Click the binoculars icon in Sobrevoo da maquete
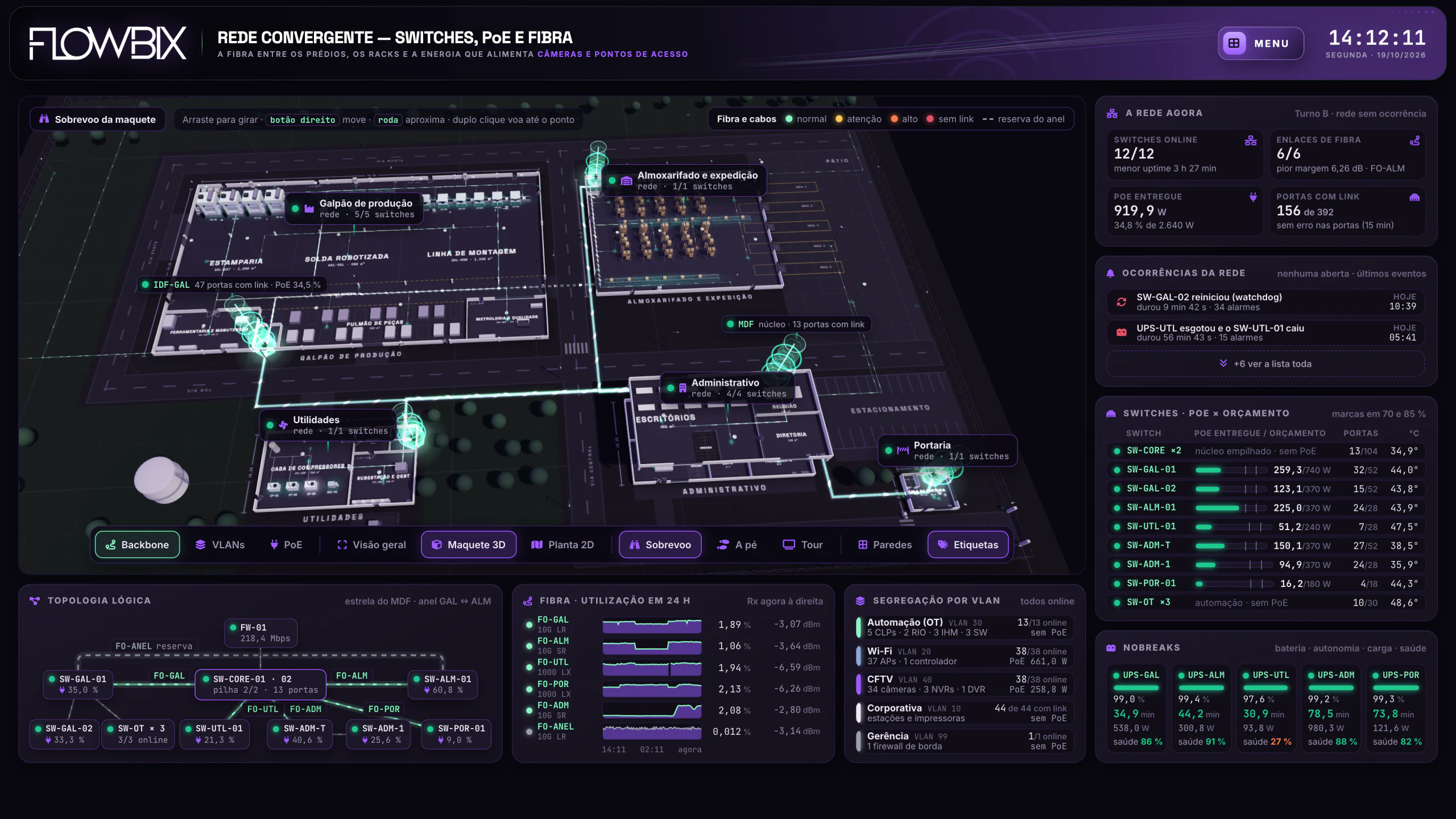 tap(44, 119)
